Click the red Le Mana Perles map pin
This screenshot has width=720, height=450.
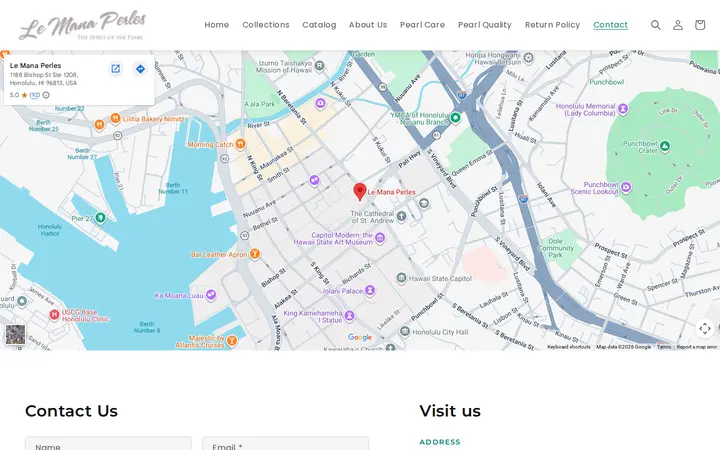tap(360, 191)
